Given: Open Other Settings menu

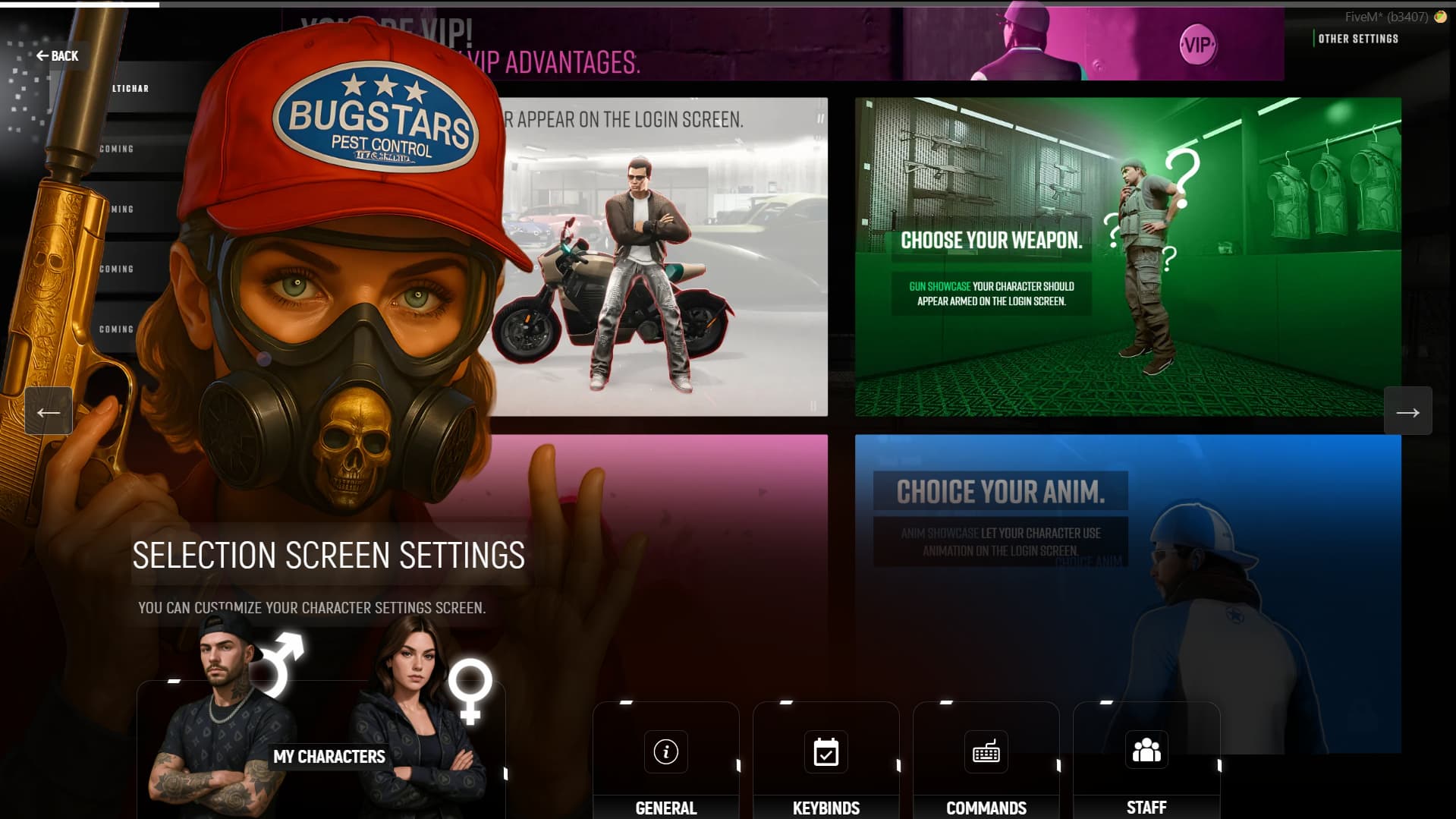Looking at the screenshot, I should 1357,39.
